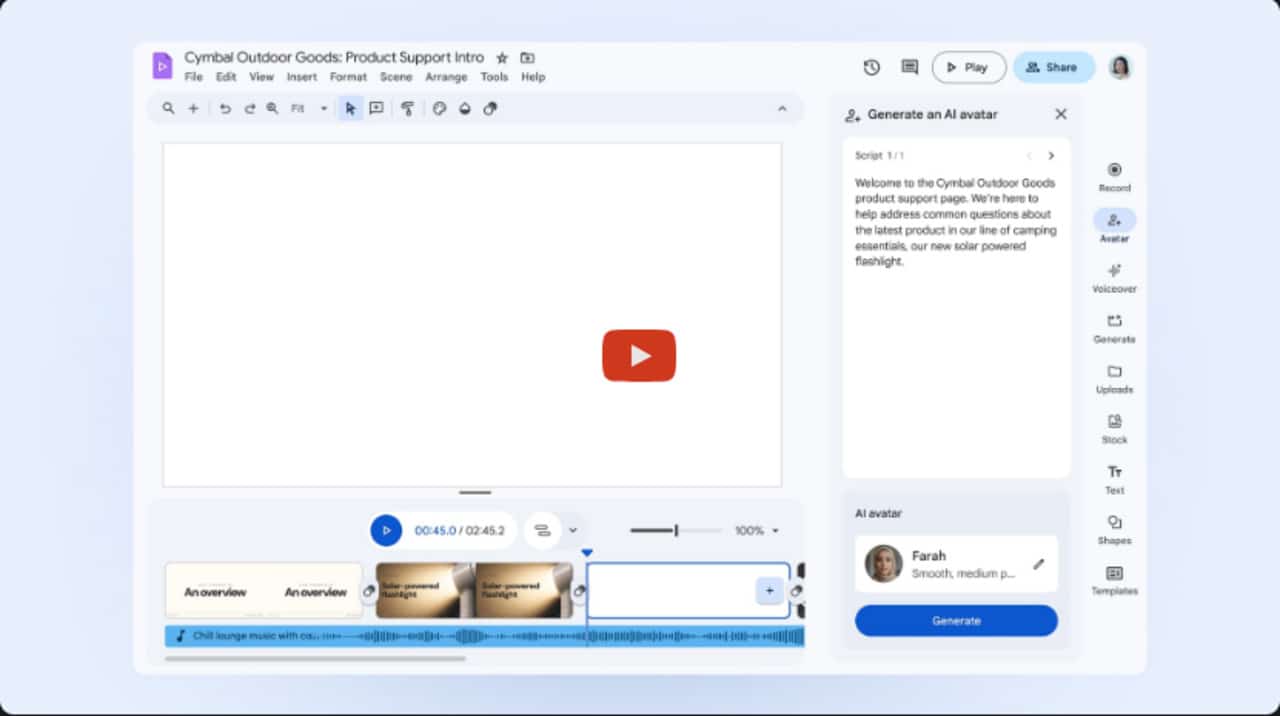Click the Share button
Viewport: 1280px width, 716px height.
pyautogui.click(x=1053, y=67)
